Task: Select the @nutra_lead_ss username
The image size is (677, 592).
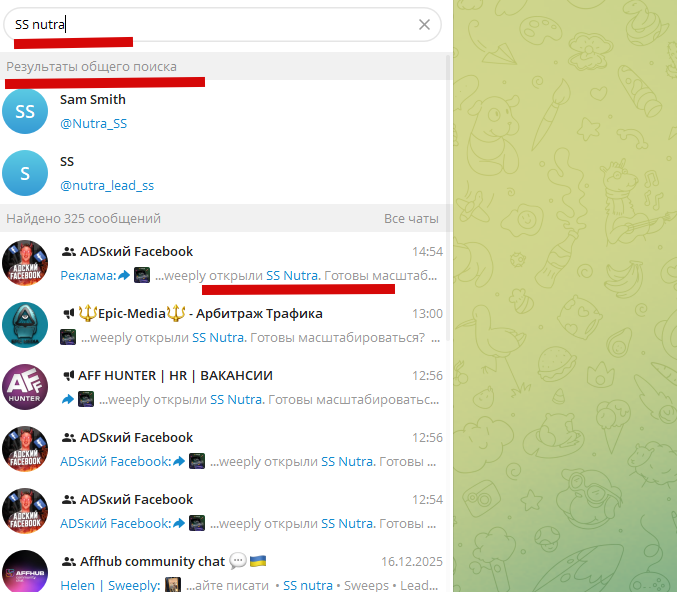Action: (x=107, y=186)
